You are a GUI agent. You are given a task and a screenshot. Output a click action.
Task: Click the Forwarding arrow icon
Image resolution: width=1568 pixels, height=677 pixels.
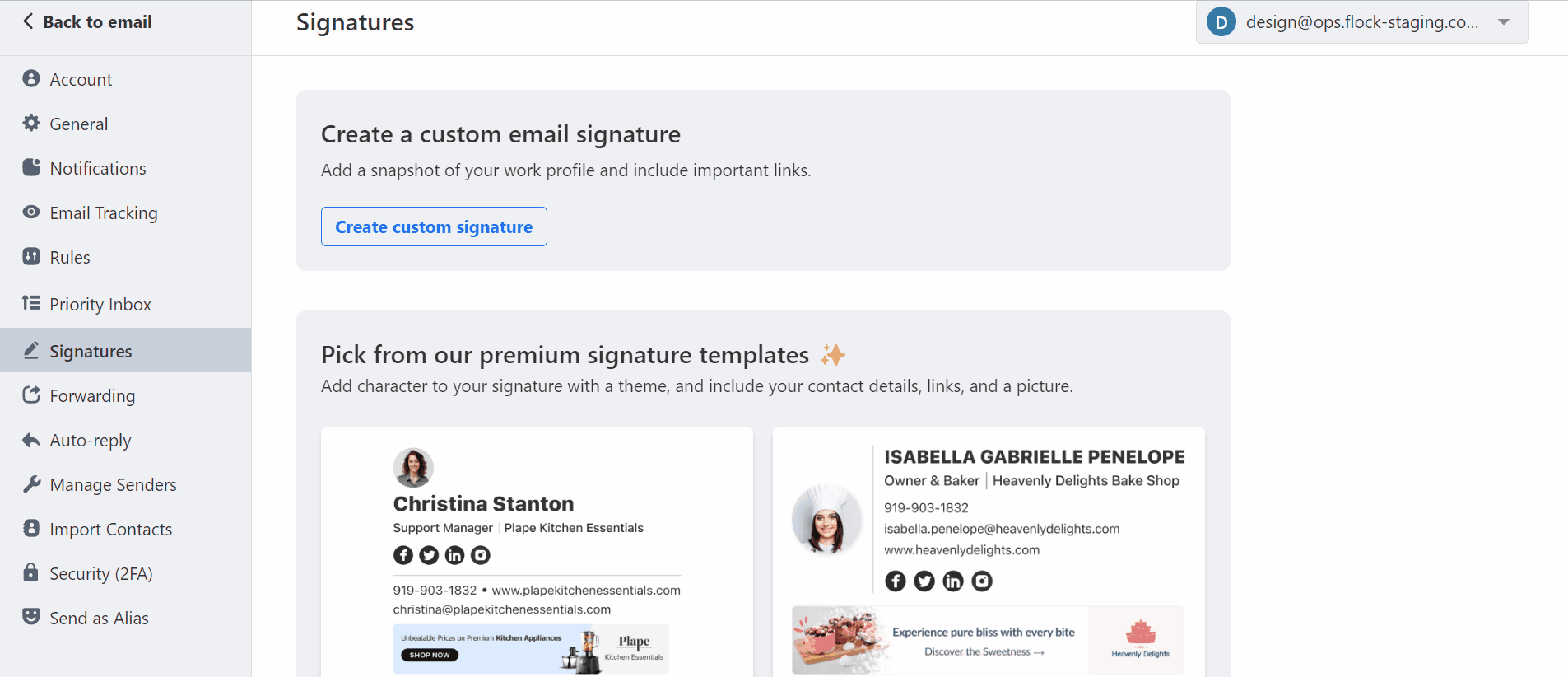pyautogui.click(x=30, y=395)
